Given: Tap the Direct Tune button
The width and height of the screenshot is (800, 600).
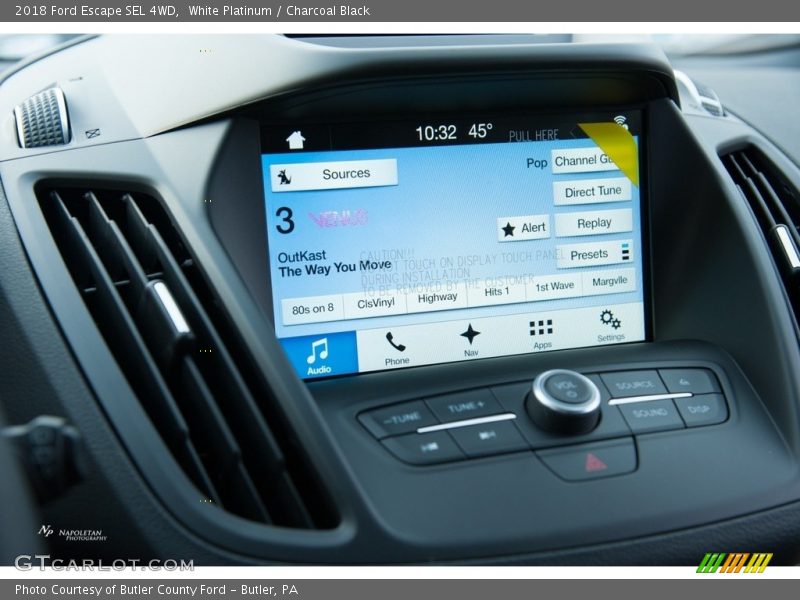Looking at the screenshot, I should click(x=592, y=192).
